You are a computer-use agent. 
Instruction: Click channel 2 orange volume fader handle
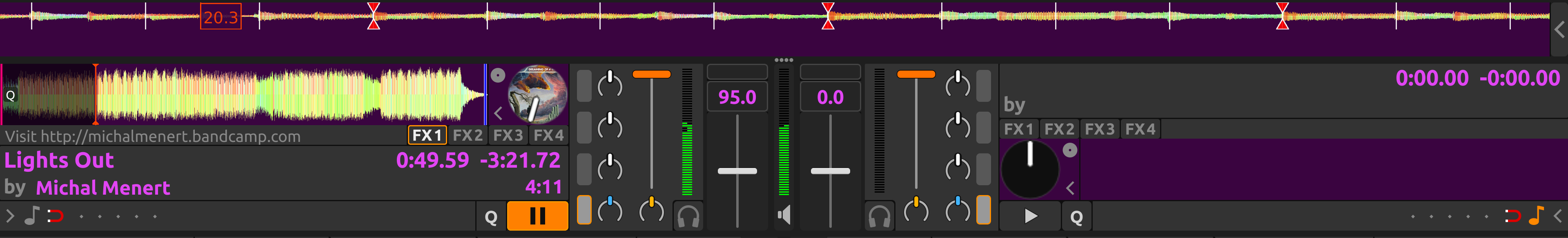(916, 74)
